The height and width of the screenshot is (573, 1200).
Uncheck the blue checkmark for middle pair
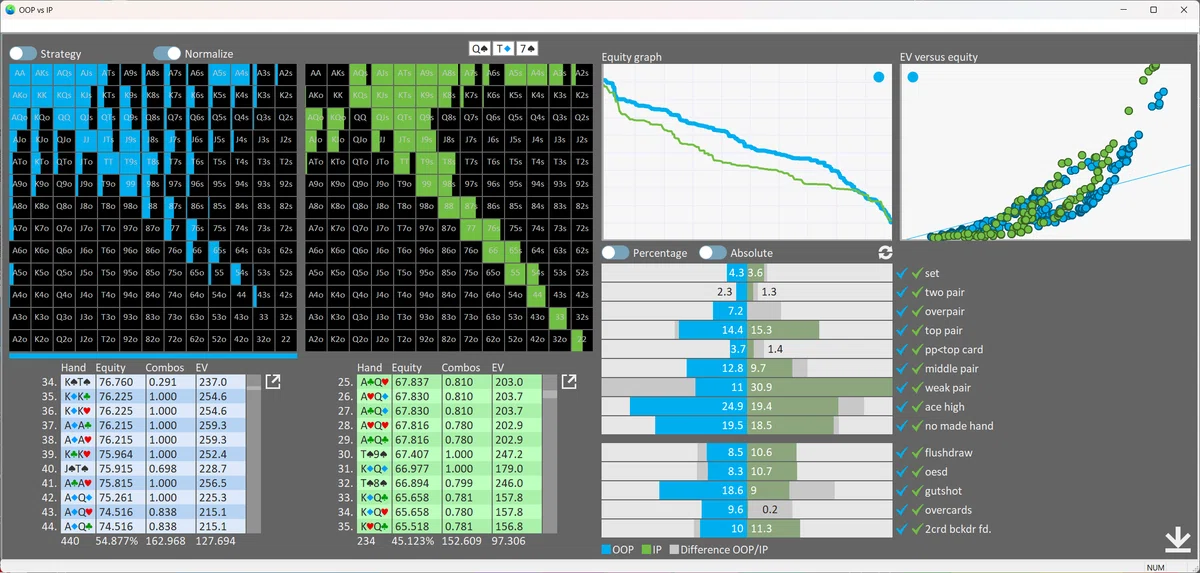[x=903, y=369]
